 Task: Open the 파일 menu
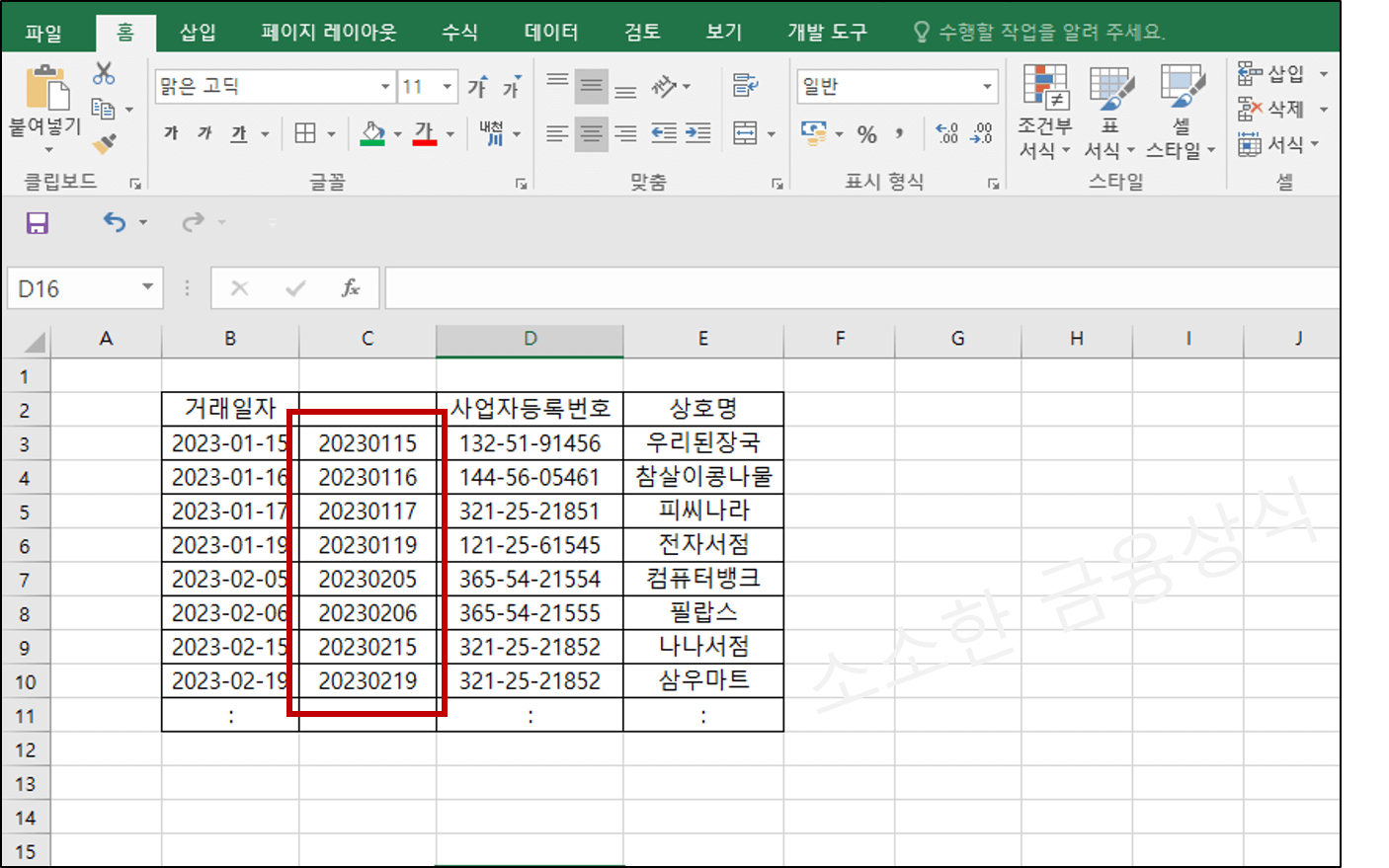[x=41, y=31]
